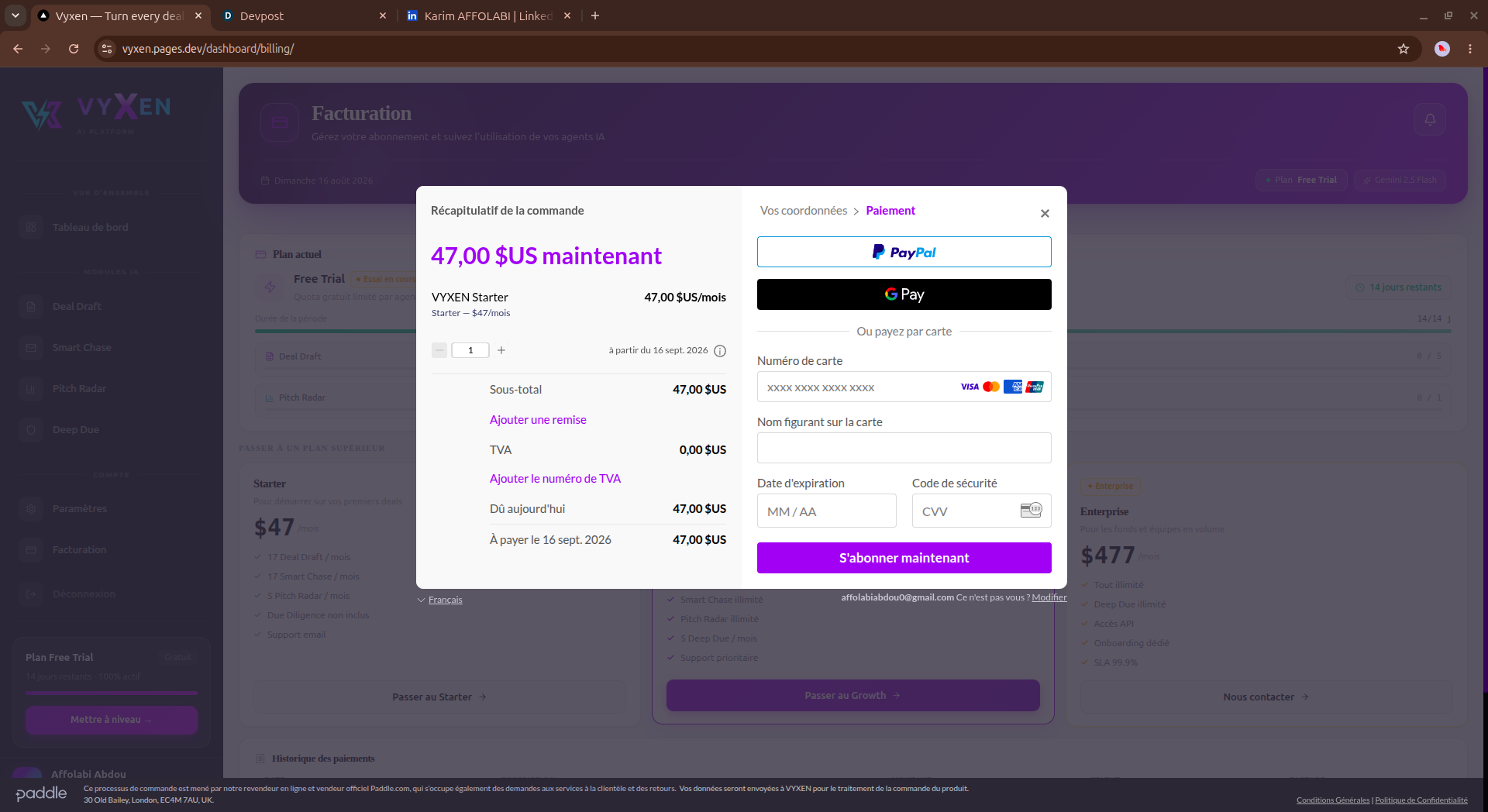Click the Passer au Starter button
This screenshot has height=812, width=1488.
point(439,697)
